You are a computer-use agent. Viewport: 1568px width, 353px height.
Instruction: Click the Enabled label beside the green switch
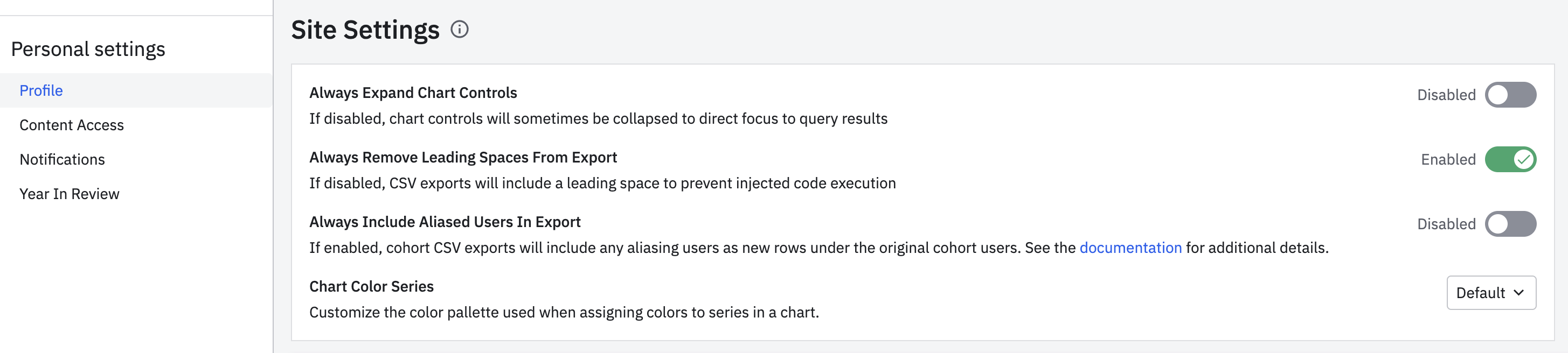pyautogui.click(x=1447, y=159)
